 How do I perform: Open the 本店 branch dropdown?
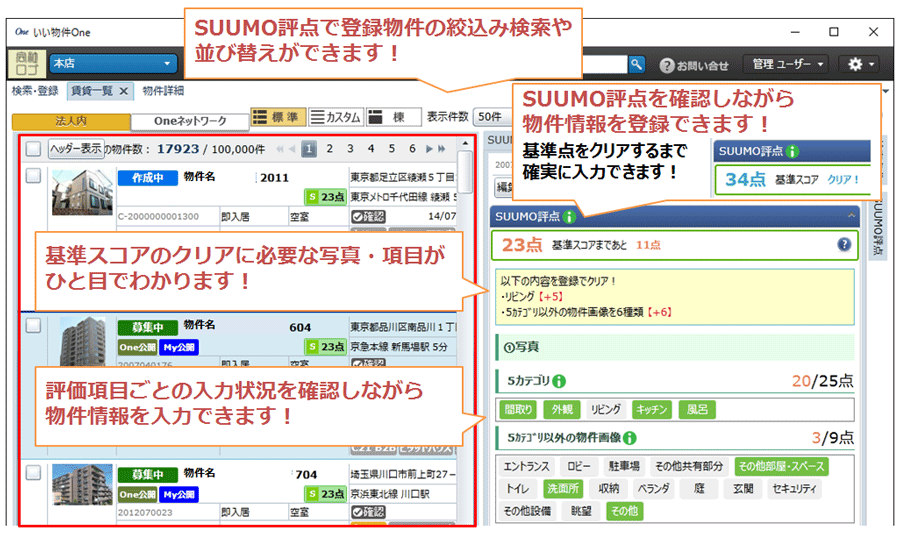112,63
